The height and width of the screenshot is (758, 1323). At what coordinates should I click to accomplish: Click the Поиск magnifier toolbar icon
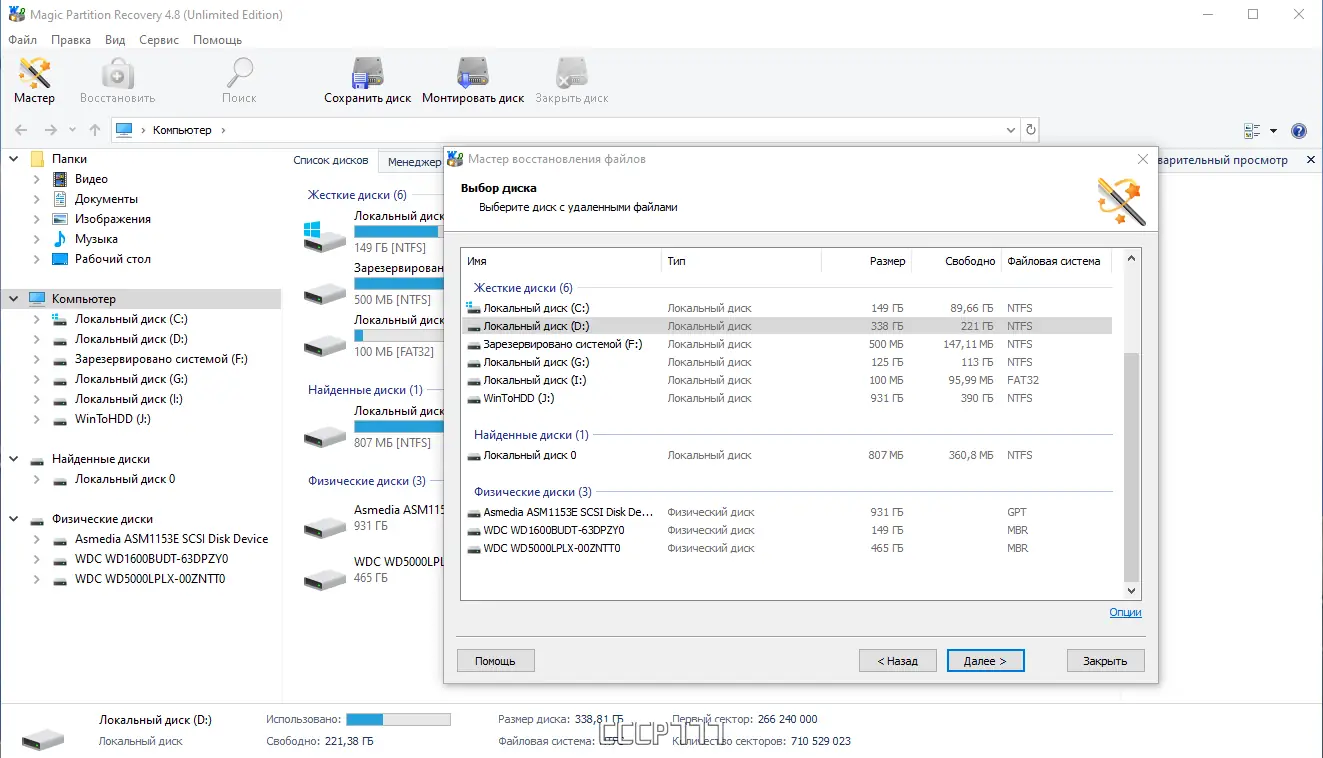tap(239, 74)
